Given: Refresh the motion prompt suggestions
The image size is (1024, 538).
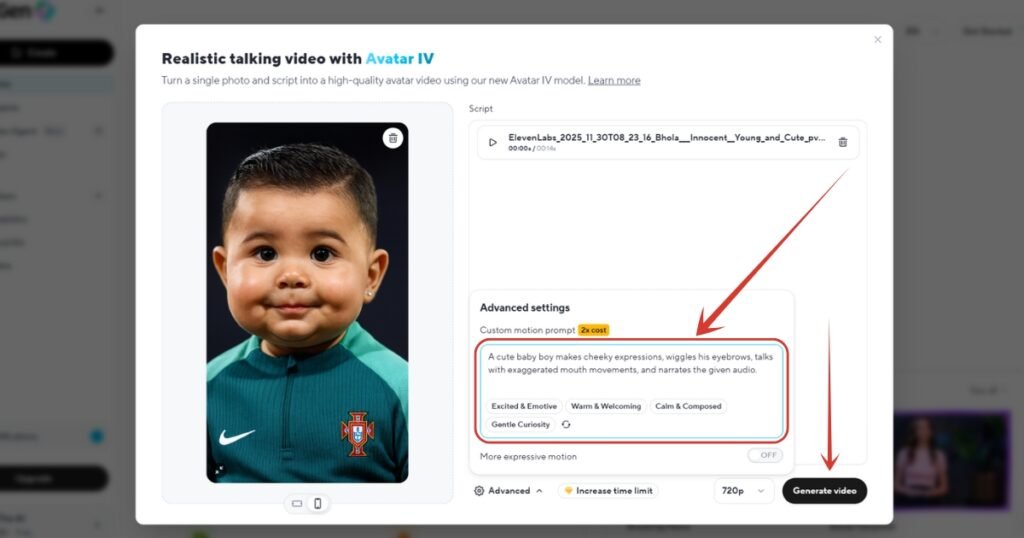Looking at the screenshot, I should (x=566, y=425).
